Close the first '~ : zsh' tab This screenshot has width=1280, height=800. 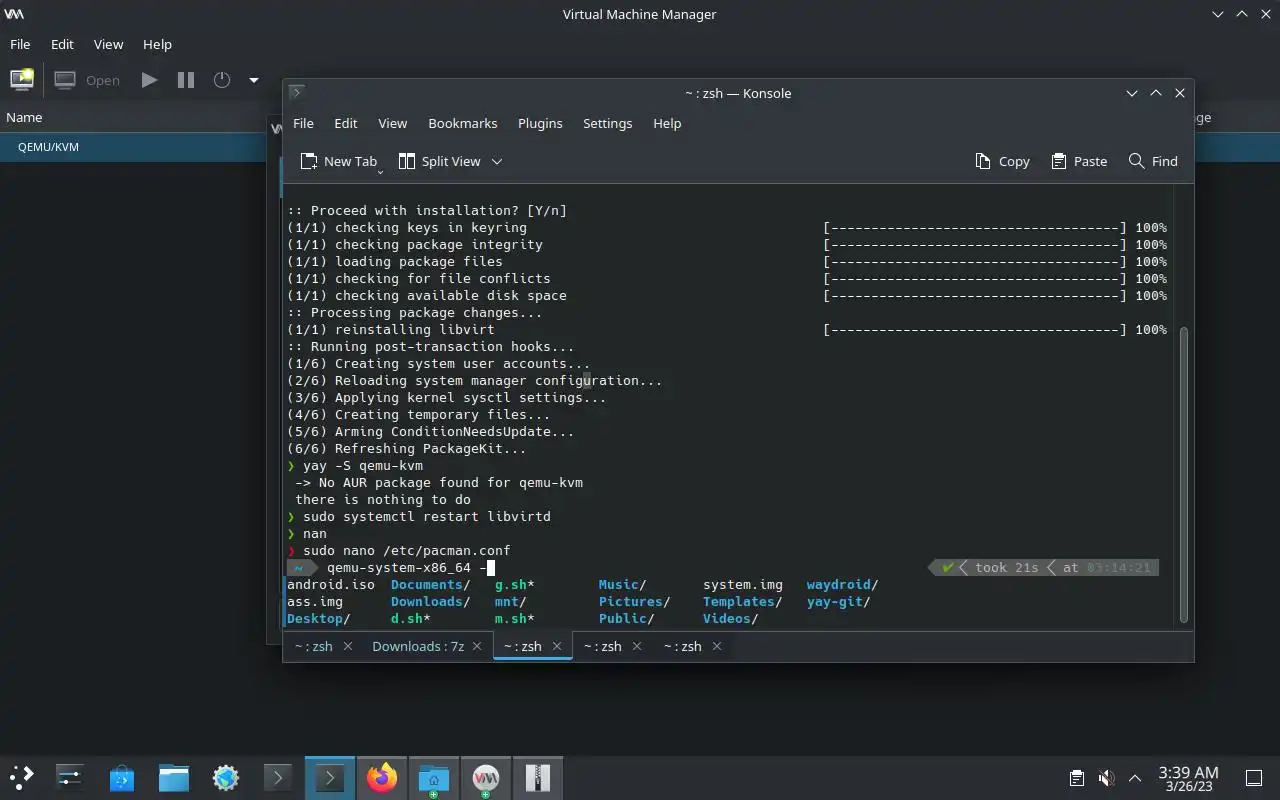click(348, 646)
